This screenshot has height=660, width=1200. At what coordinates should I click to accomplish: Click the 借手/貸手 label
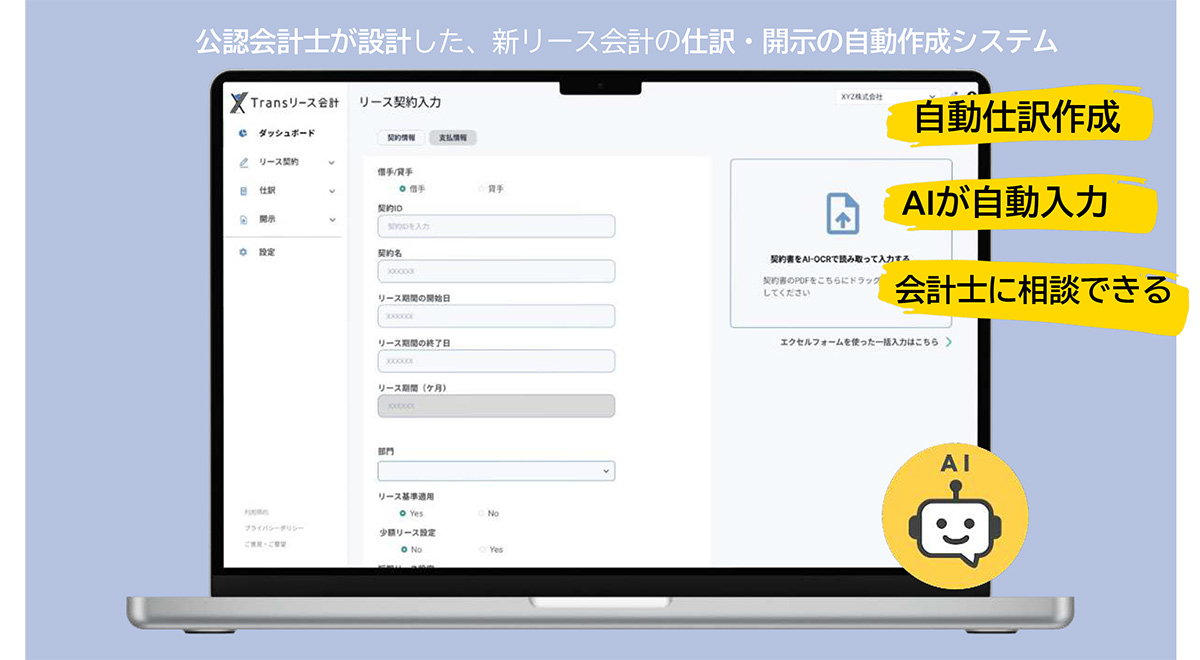(x=395, y=172)
